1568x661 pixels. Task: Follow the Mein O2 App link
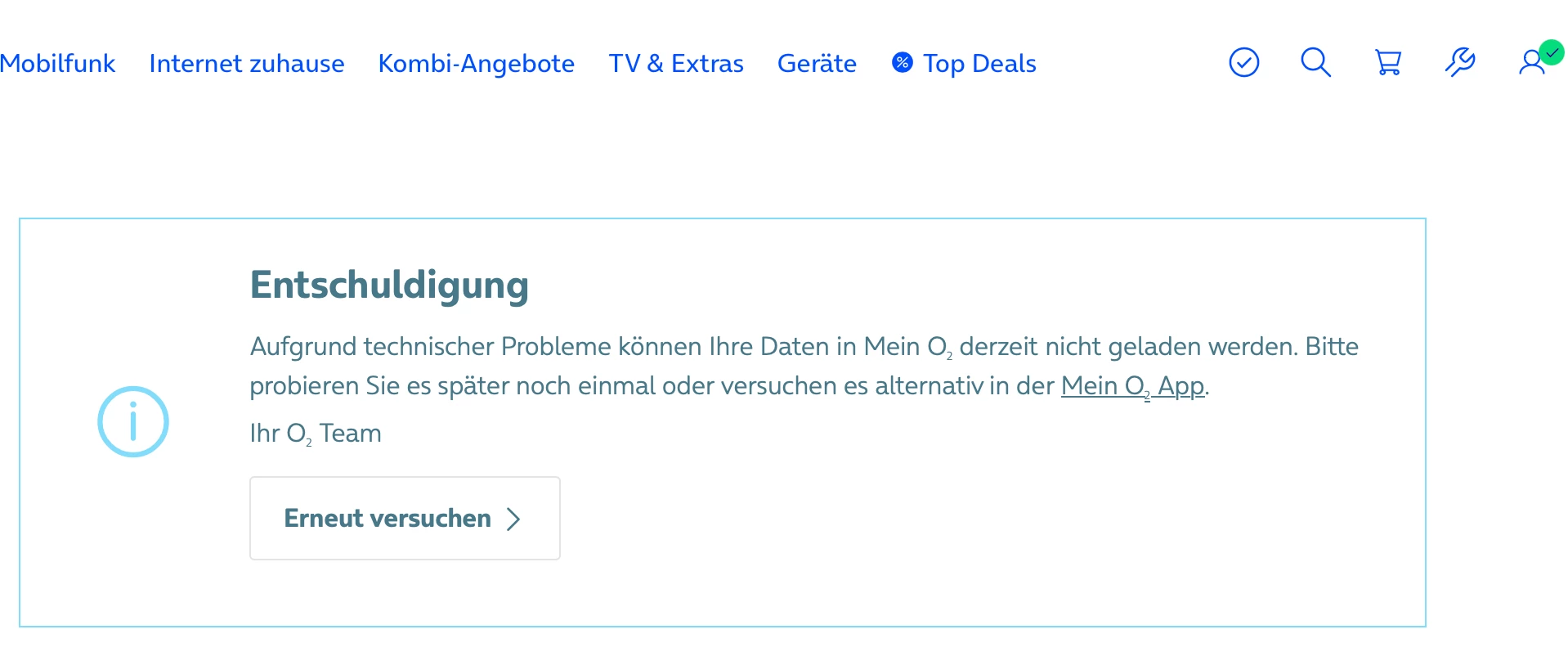(x=1132, y=386)
